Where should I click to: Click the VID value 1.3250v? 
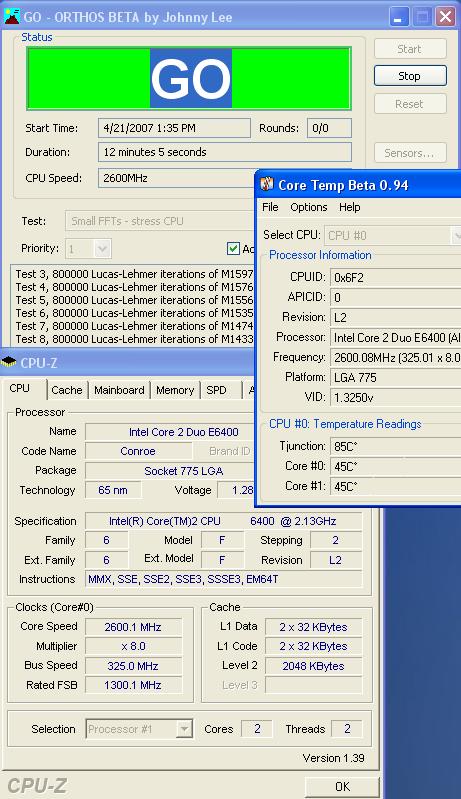tap(395, 397)
